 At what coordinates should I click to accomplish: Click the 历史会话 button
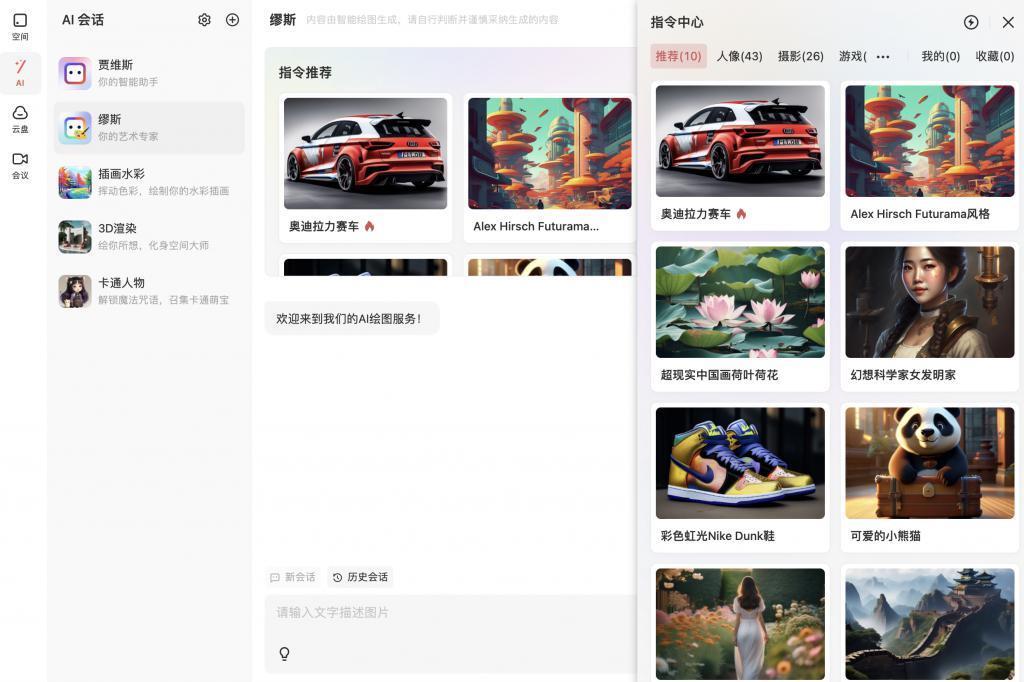(x=362, y=577)
